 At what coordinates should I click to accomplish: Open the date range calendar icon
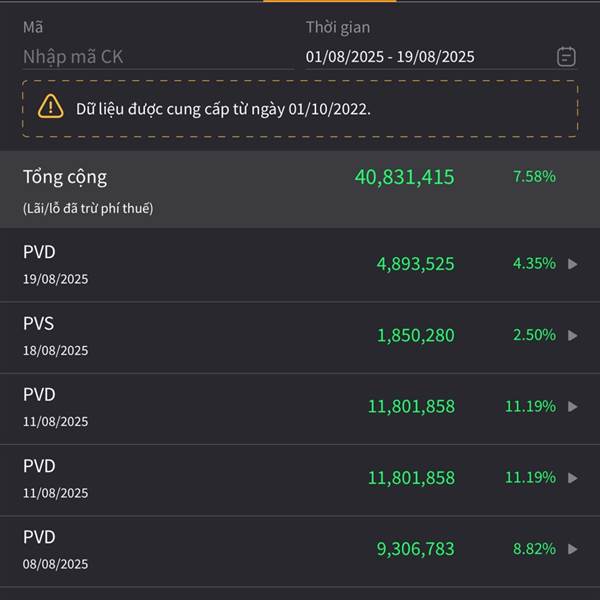pyautogui.click(x=566, y=57)
